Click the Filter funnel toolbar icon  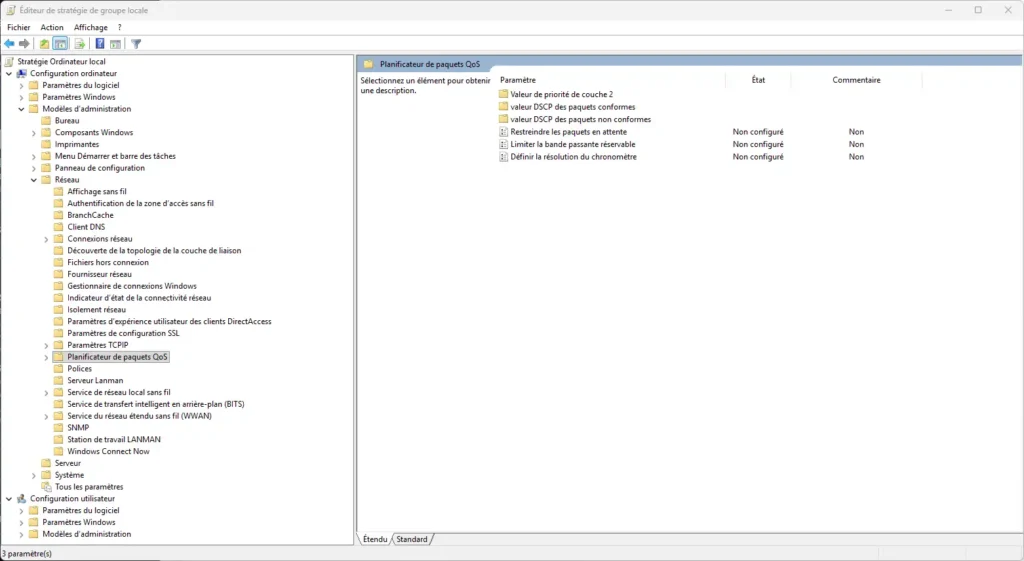pos(136,44)
